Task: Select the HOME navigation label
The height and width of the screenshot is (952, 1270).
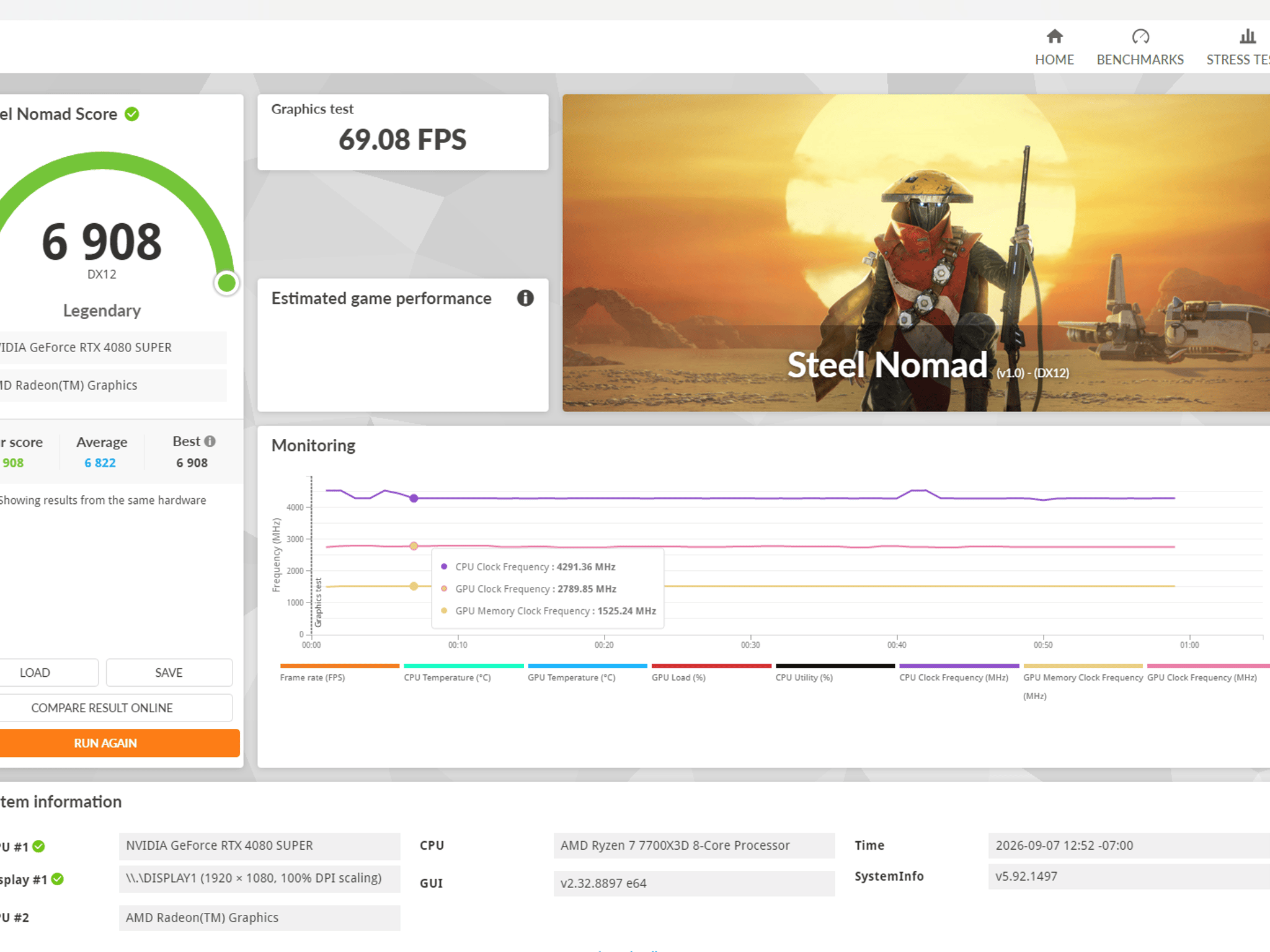Action: pyautogui.click(x=1054, y=59)
